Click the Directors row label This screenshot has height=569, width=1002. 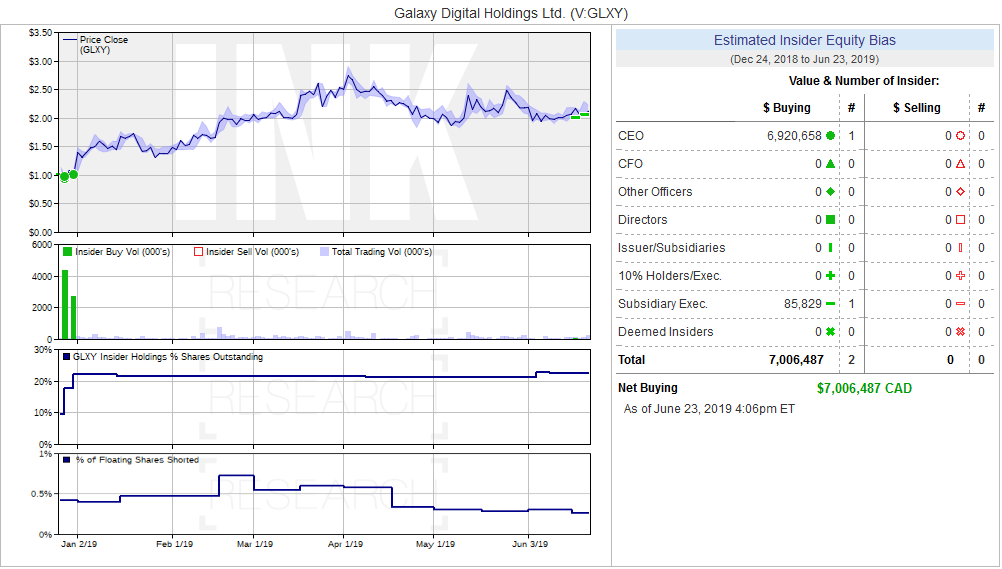coord(642,219)
